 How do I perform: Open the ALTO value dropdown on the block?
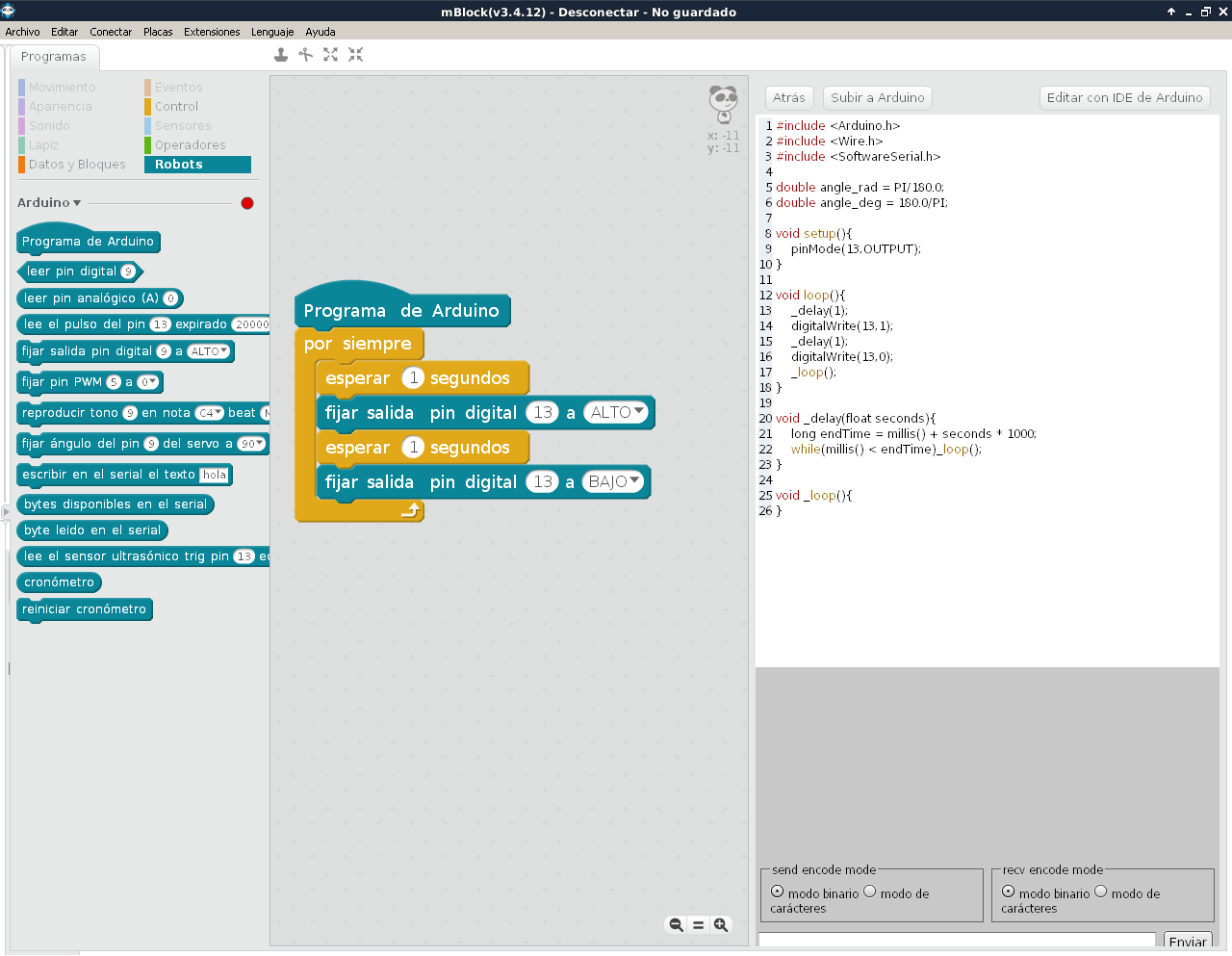[616, 412]
